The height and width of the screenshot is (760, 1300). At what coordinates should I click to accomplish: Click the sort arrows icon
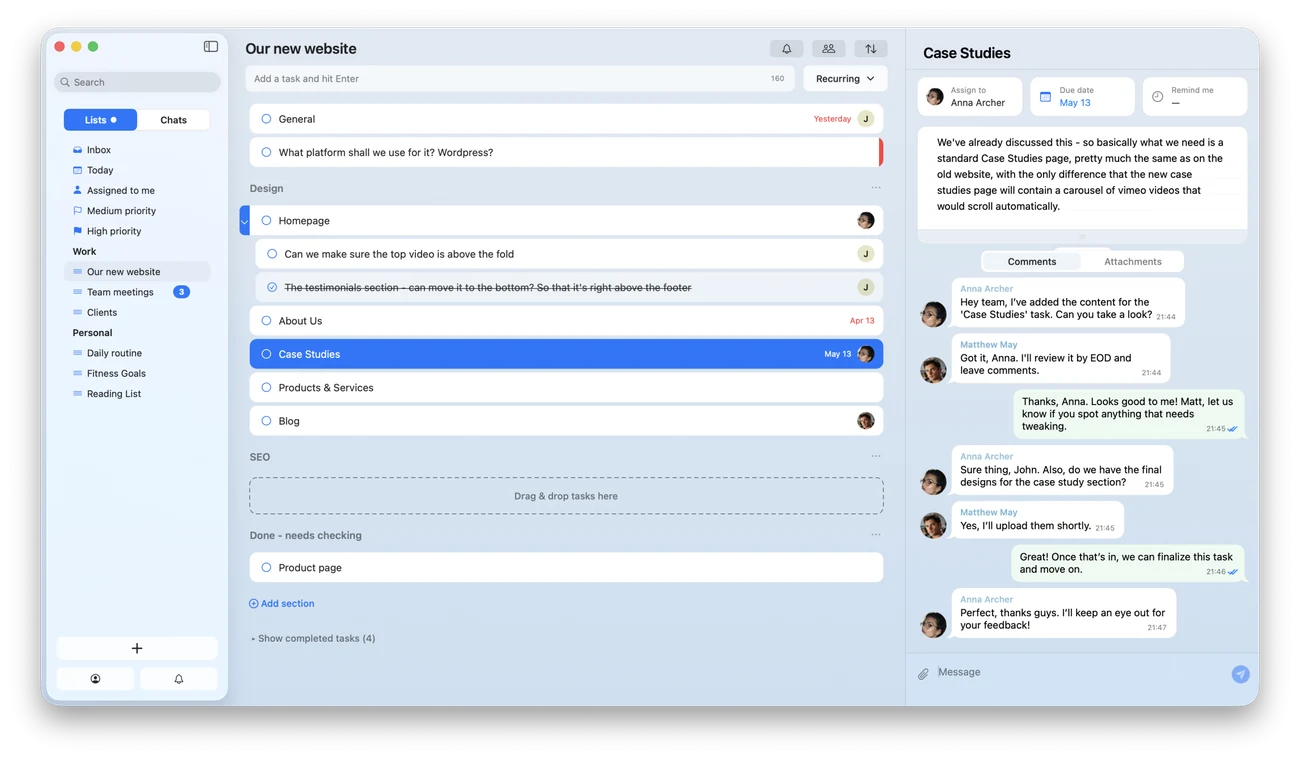click(x=870, y=48)
